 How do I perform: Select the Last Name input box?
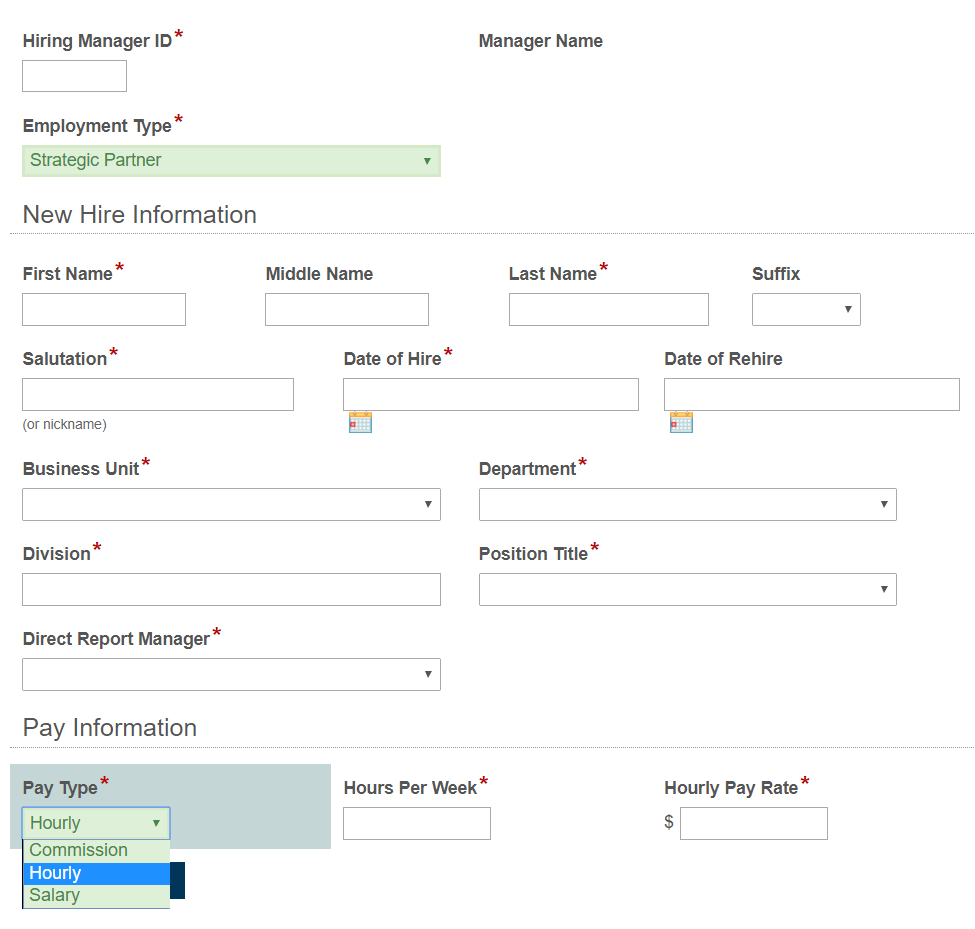pyautogui.click(x=608, y=310)
